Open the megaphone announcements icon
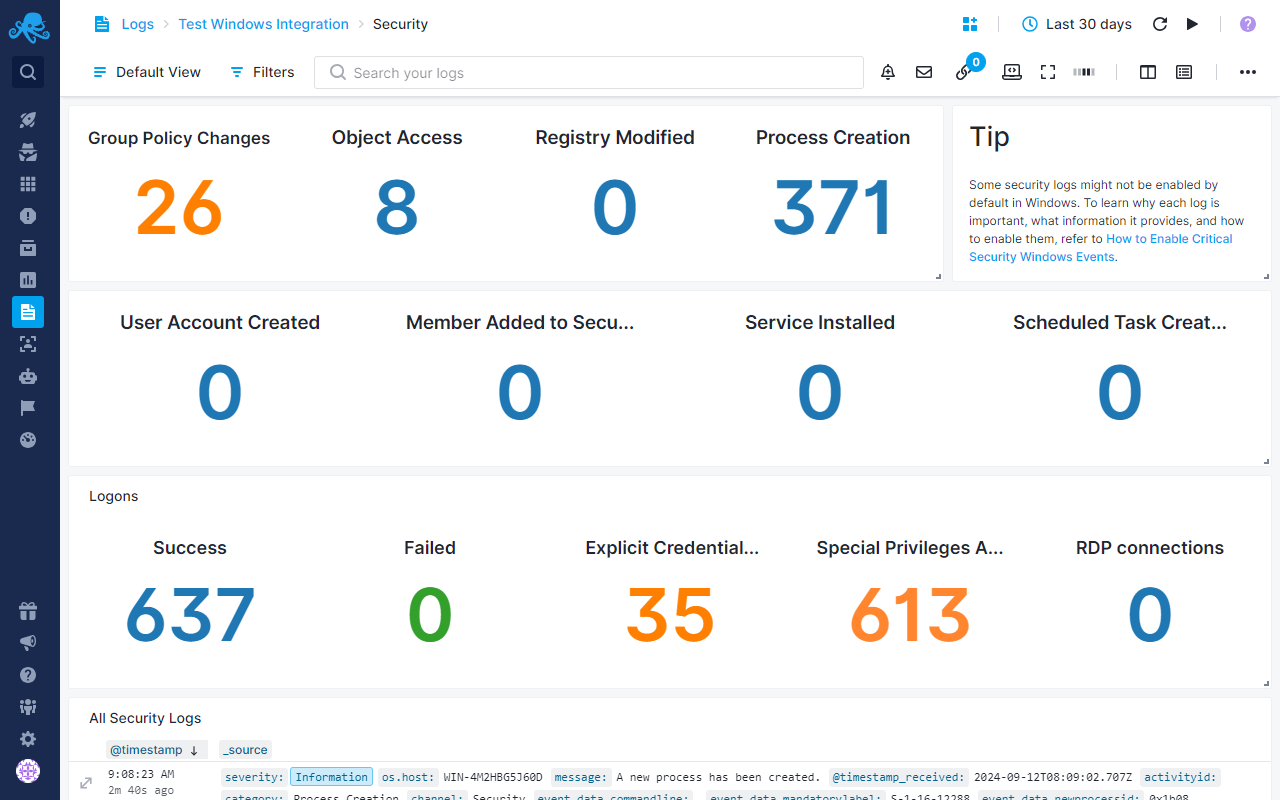Image resolution: width=1280 pixels, height=800 pixels. [x=28, y=643]
